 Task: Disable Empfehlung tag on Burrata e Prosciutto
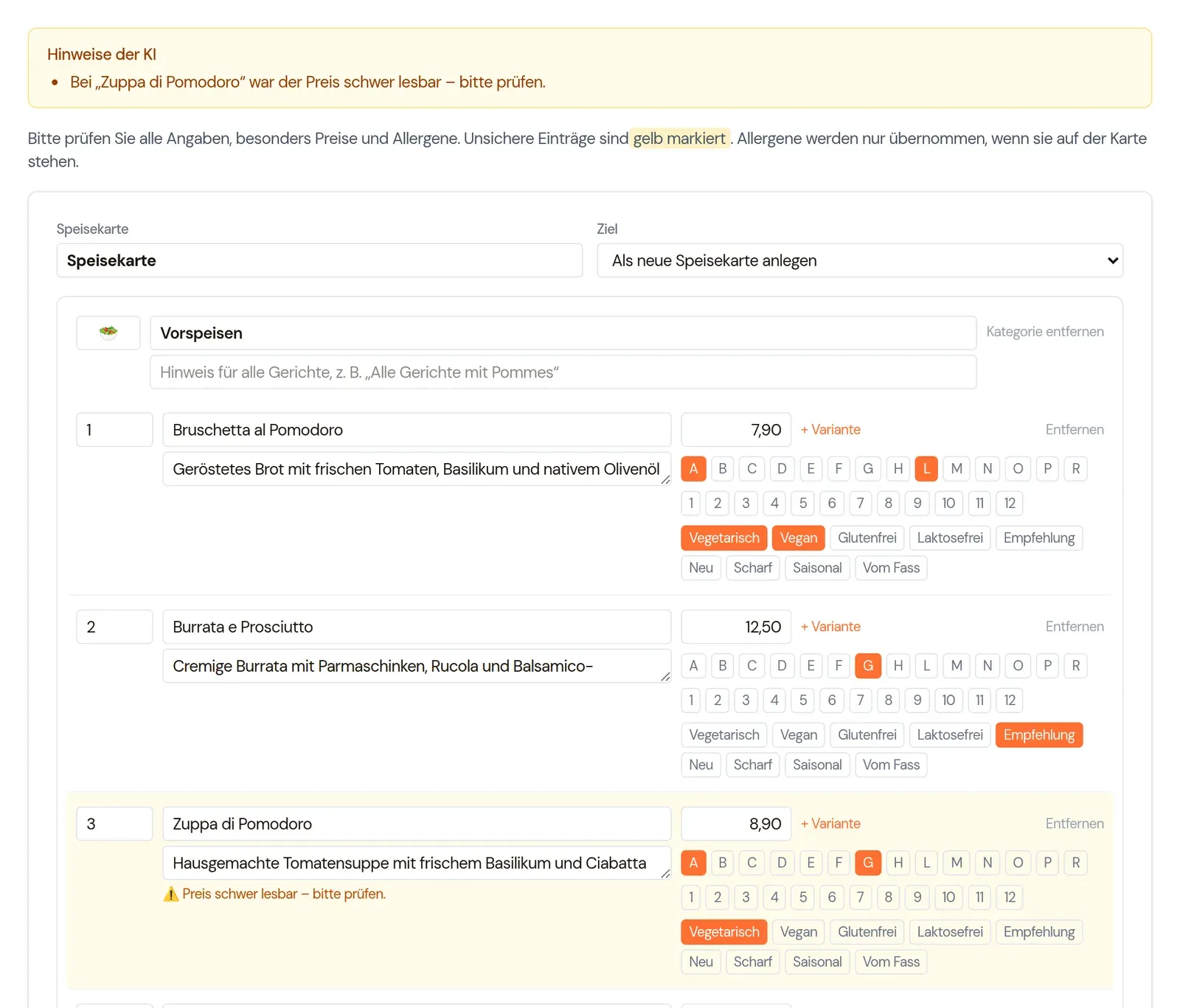point(1039,734)
